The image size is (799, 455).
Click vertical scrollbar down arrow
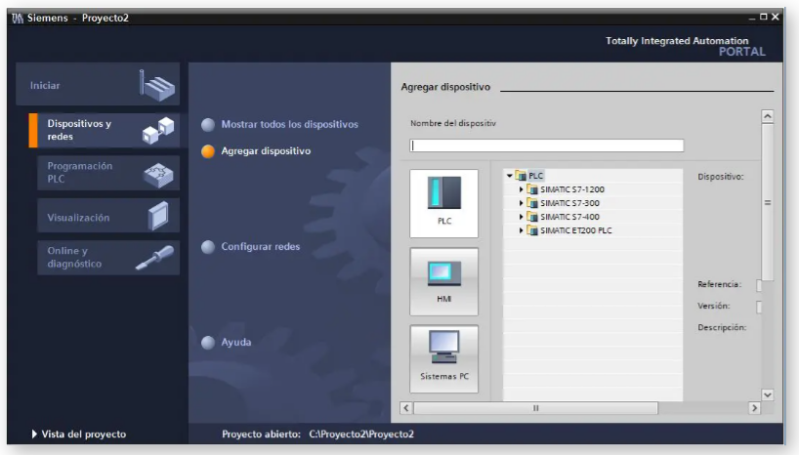[x=767, y=395]
